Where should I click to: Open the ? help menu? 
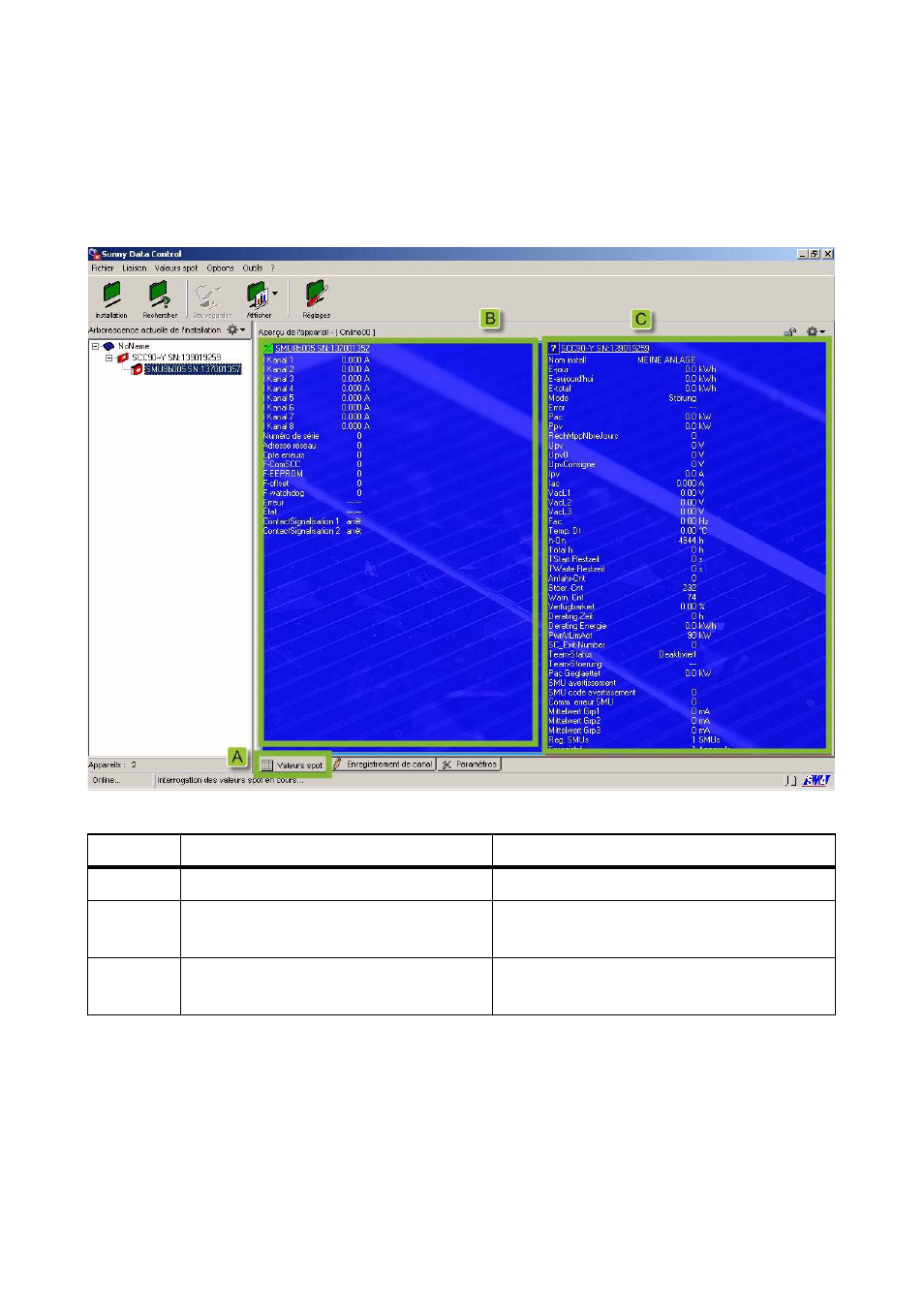pos(272,268)
